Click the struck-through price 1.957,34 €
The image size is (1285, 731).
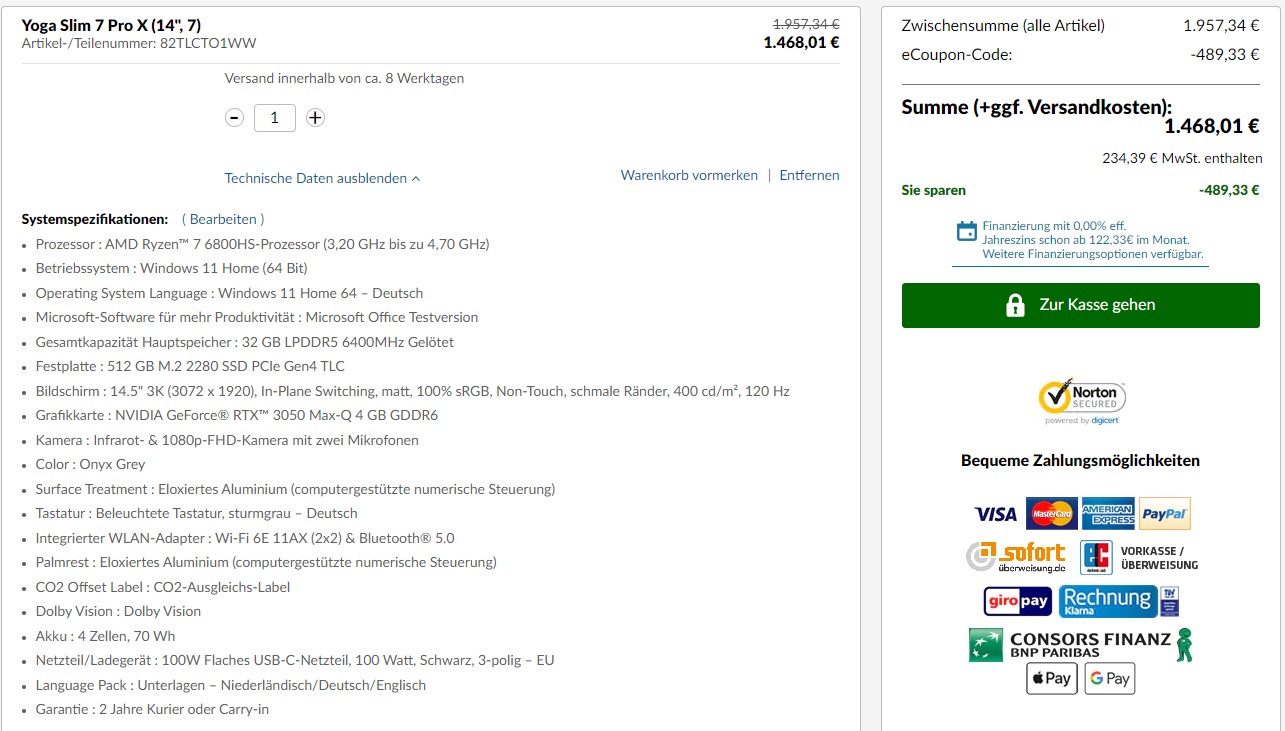806,24
